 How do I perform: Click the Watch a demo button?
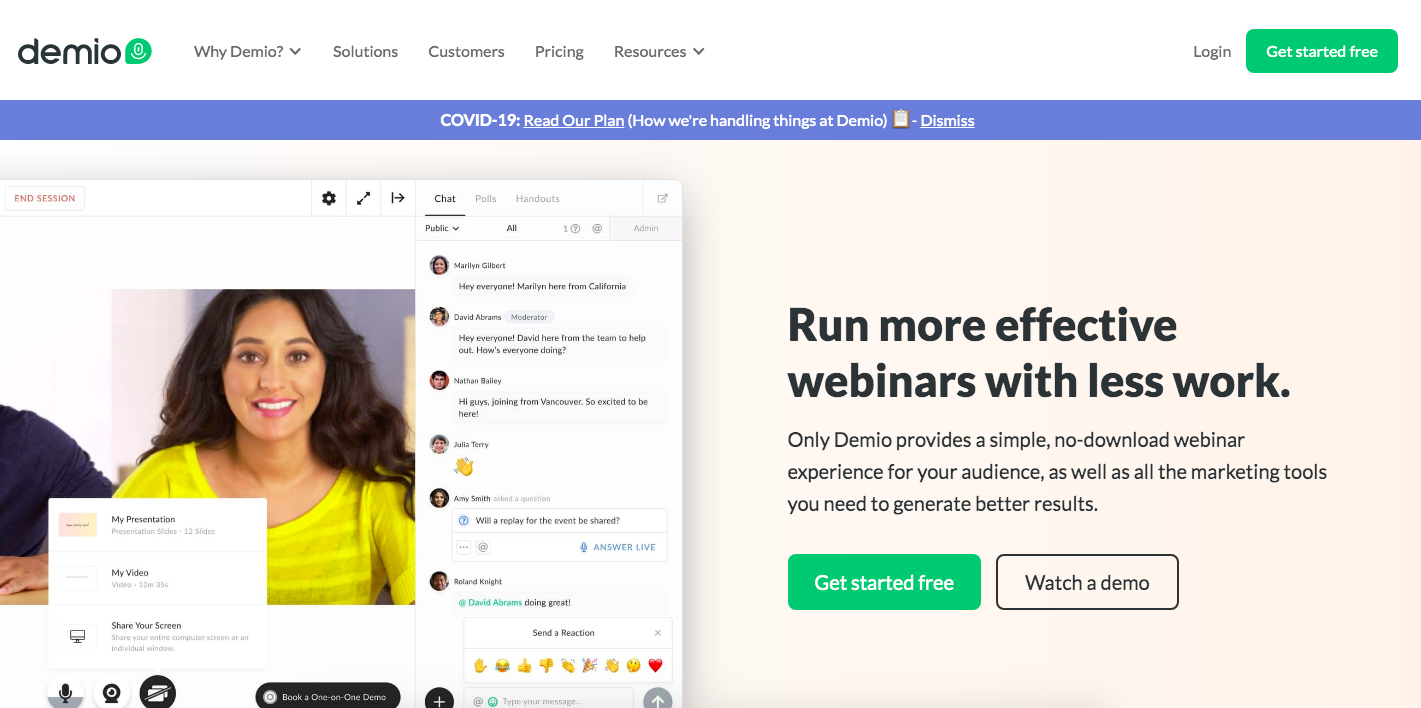pyautogui.click(x=1087, y=582)
